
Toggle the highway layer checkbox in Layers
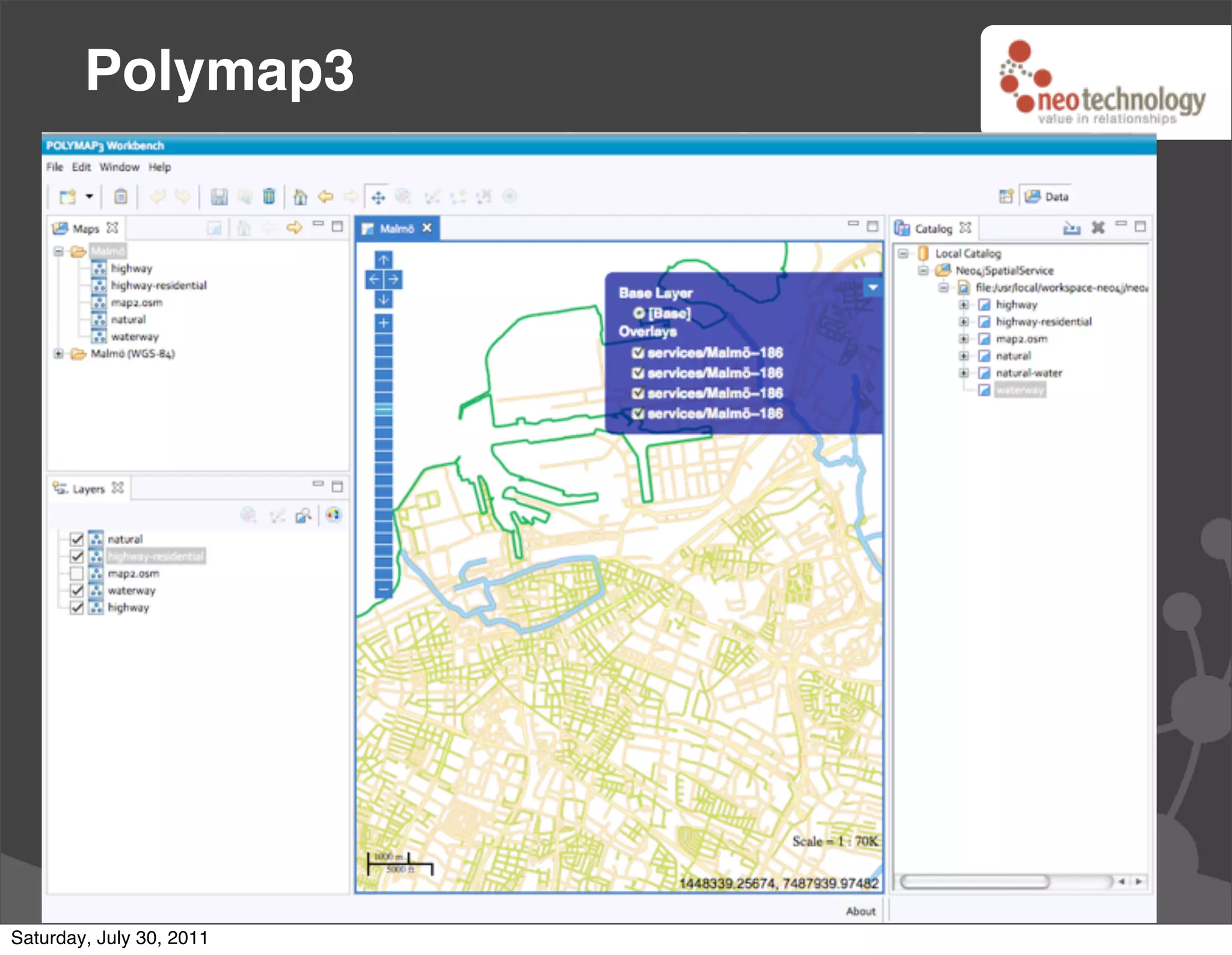[x=77, y=607]
